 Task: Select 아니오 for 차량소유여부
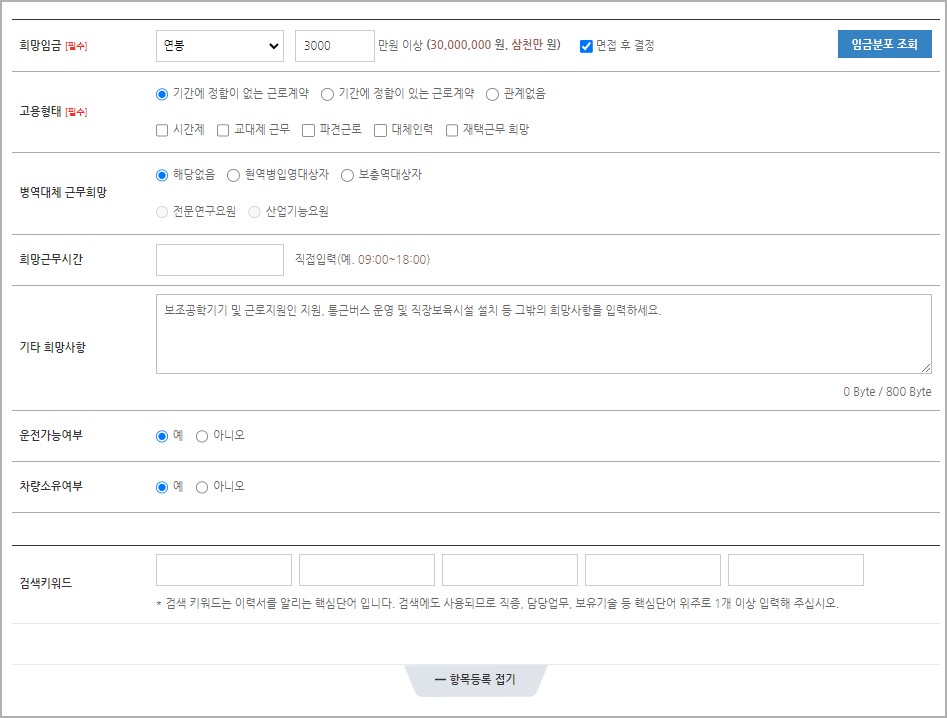[x=202, y=486]
